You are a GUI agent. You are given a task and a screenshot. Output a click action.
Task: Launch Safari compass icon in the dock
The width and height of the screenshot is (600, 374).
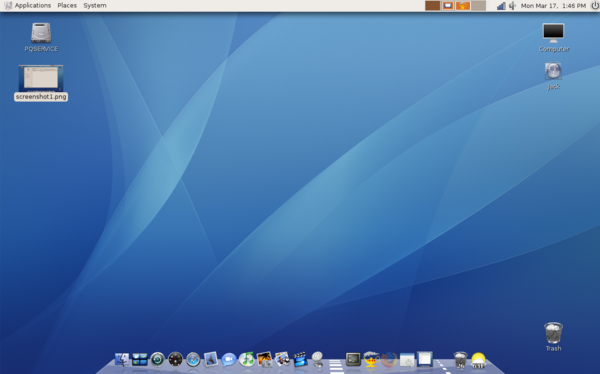tap(193, 359)
